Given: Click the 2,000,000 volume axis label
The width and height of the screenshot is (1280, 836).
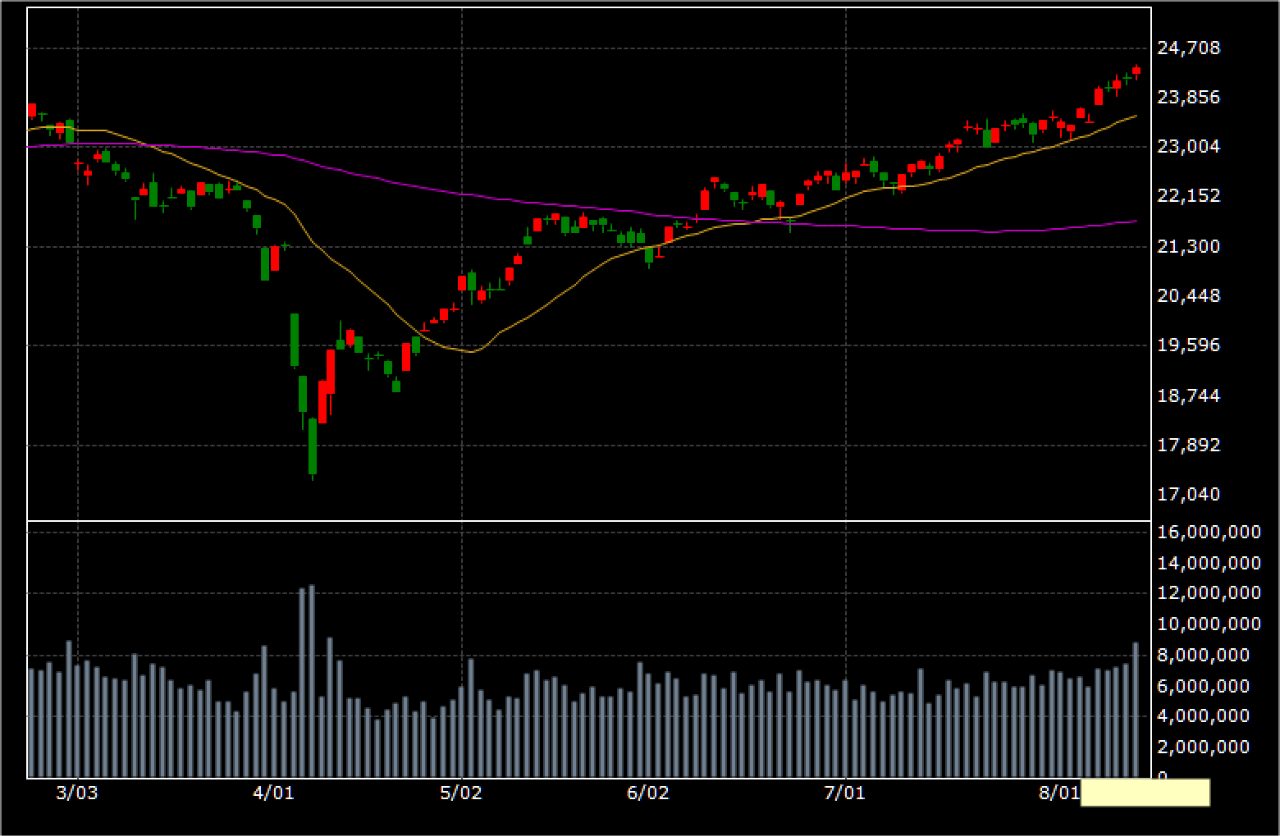Looking at the screenshot, I should [x=1206, y=747].
